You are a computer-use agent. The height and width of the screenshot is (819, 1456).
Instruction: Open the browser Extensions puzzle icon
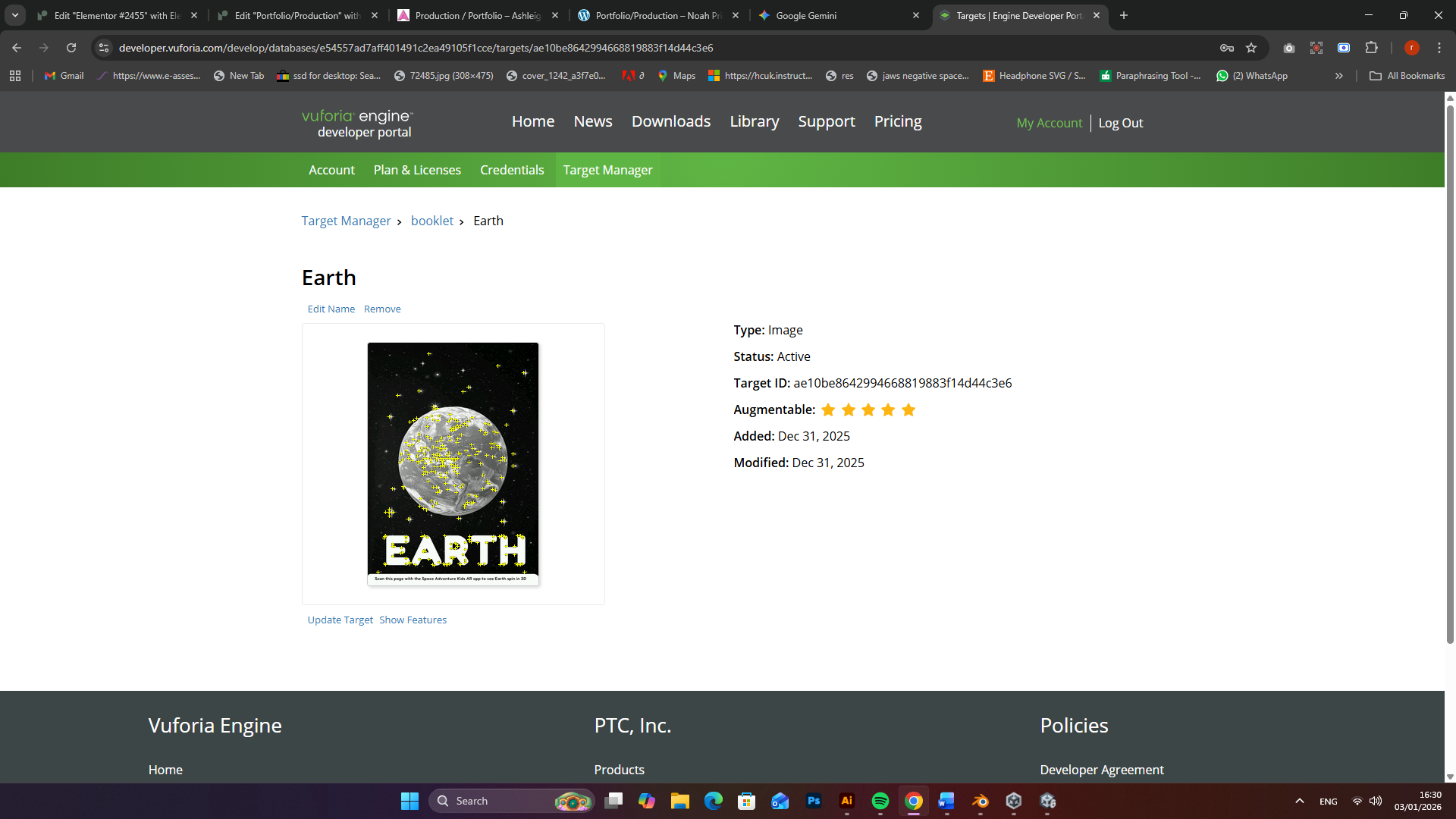pos(1371,48)
